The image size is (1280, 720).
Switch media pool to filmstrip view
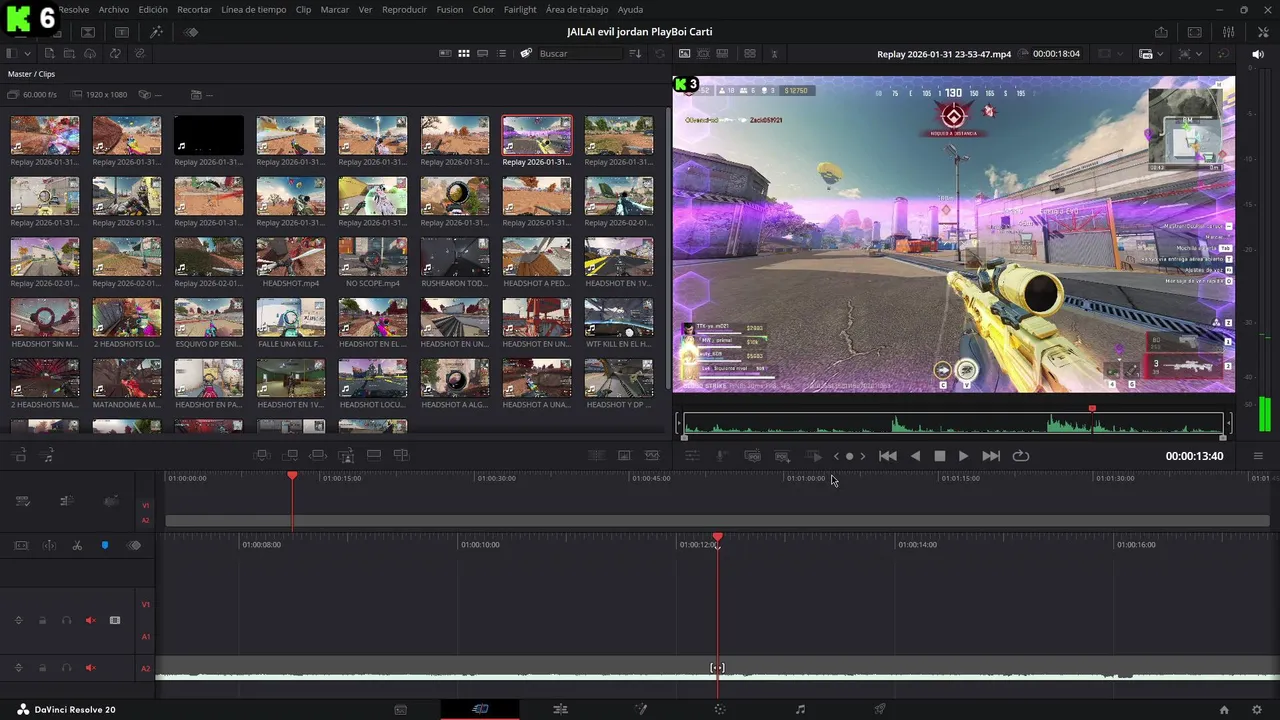coord(483,53)
